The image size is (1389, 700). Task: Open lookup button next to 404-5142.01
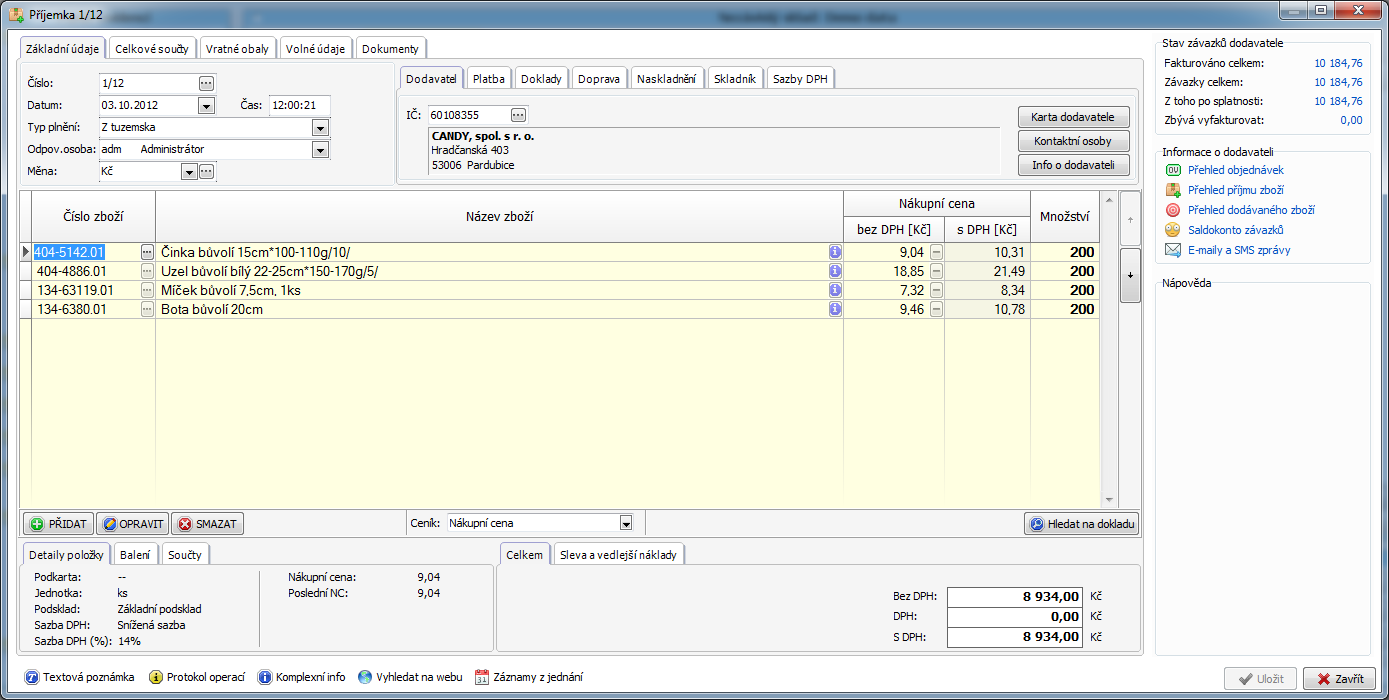point(147,253)
